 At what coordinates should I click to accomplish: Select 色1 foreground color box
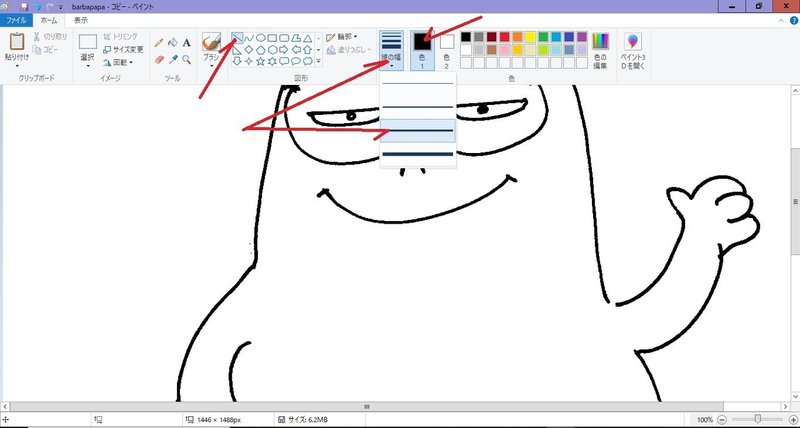click(x=422, y=50)
